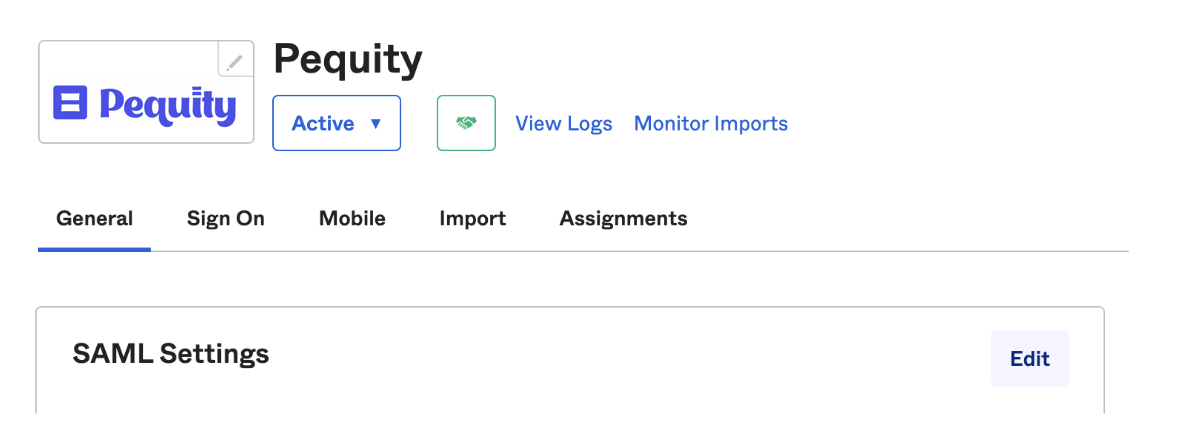Click the word Active in status button
The height and width of the screenshot is (444, 1182).
[323, 124]
